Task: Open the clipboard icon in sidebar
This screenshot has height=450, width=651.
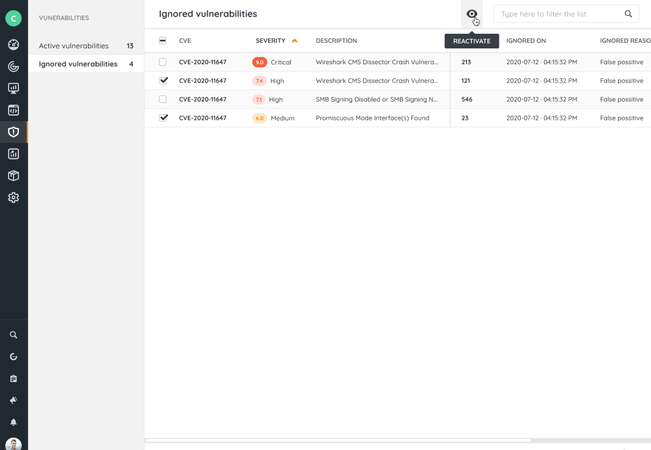Action: pos(14,379)
